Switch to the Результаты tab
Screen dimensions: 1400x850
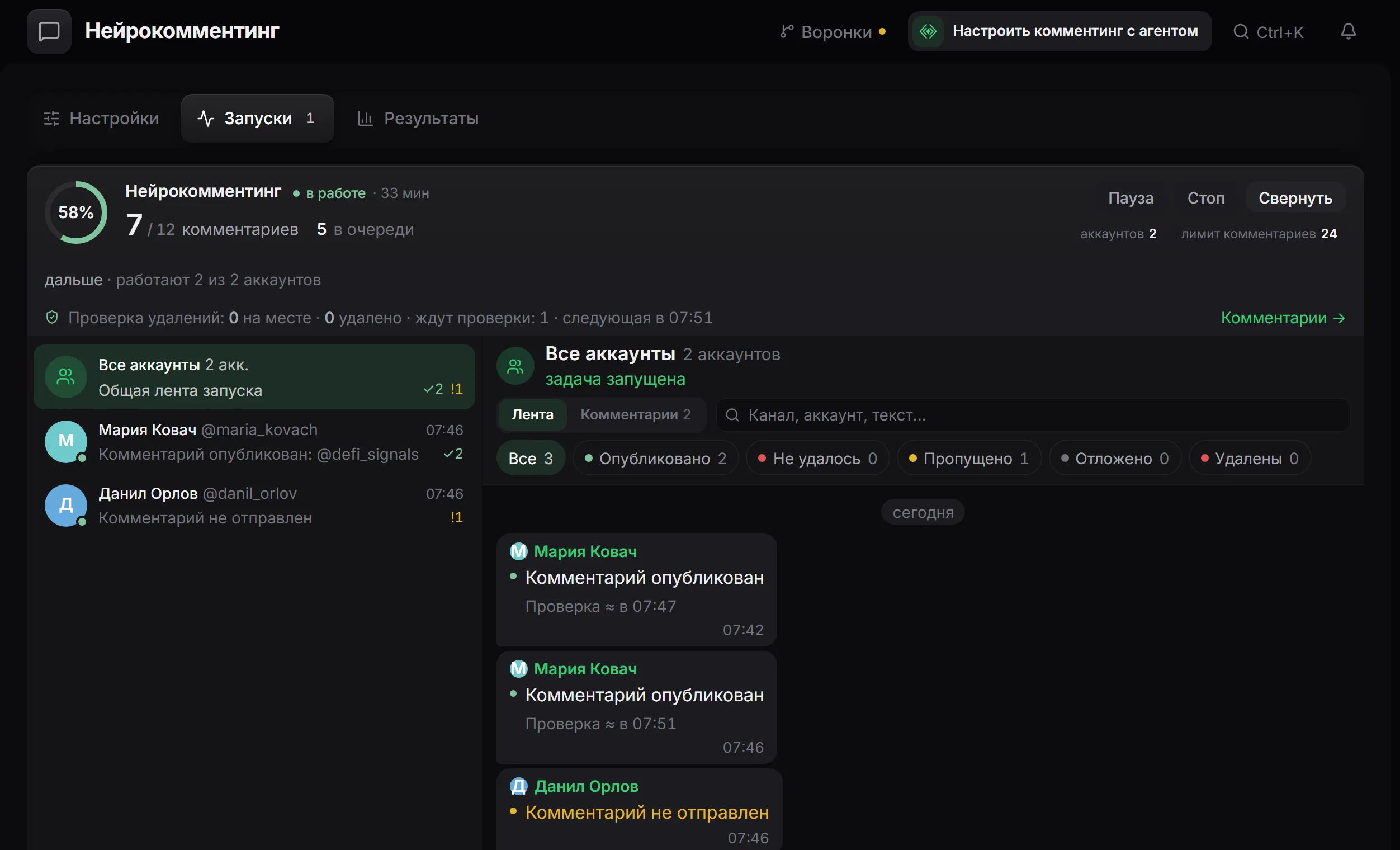tap(418, 118)
